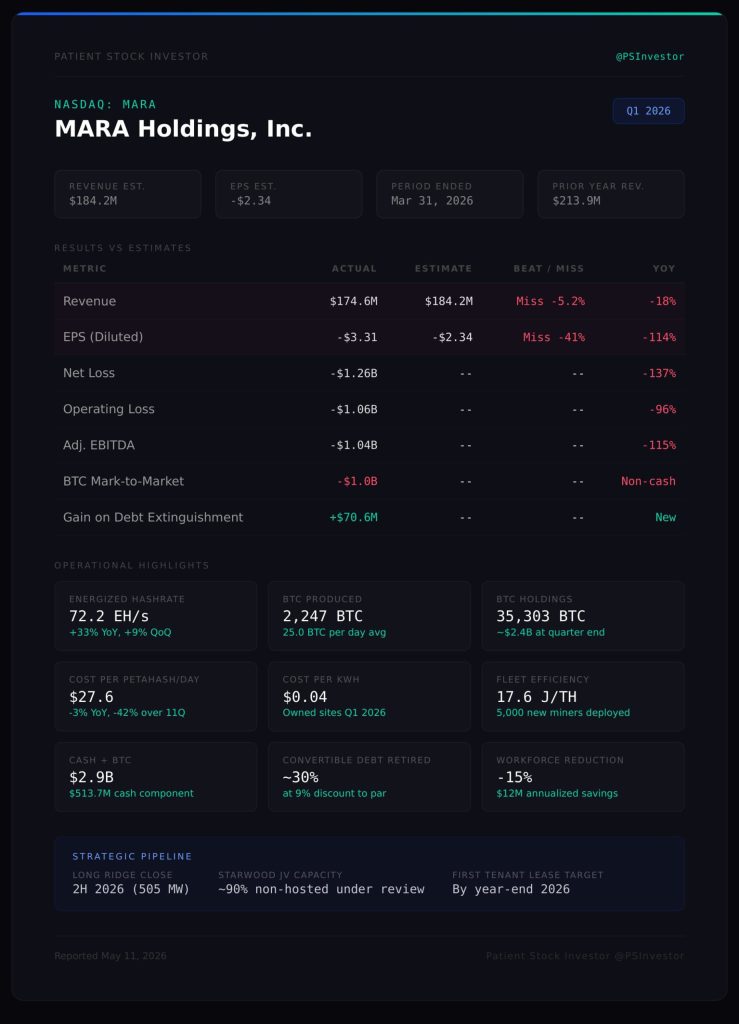Select the Period Ended Mar 31, 2026 card
Screen dimensions: 739x1024
coord(450,194)
